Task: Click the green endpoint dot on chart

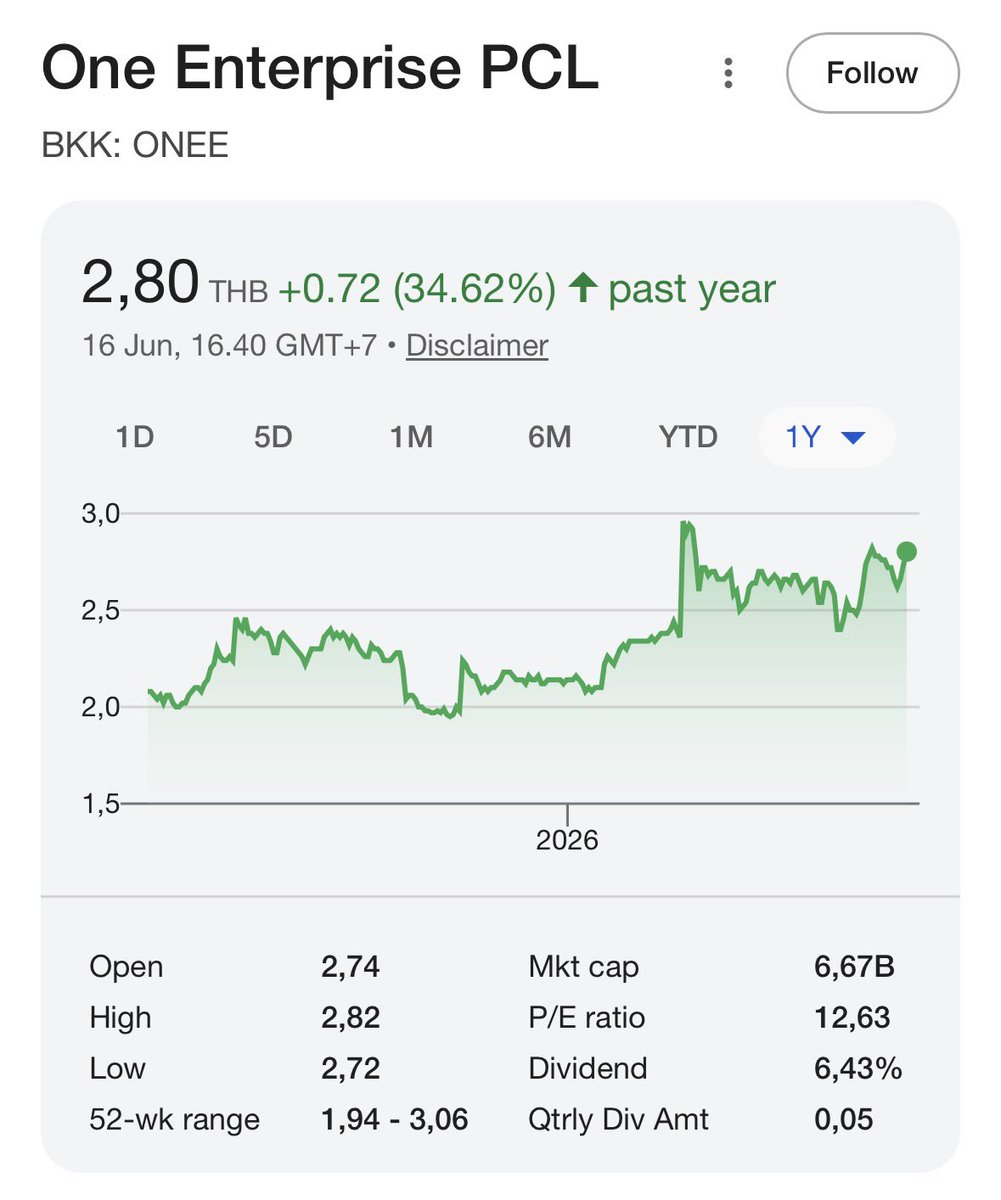Action: coord(907,552)
